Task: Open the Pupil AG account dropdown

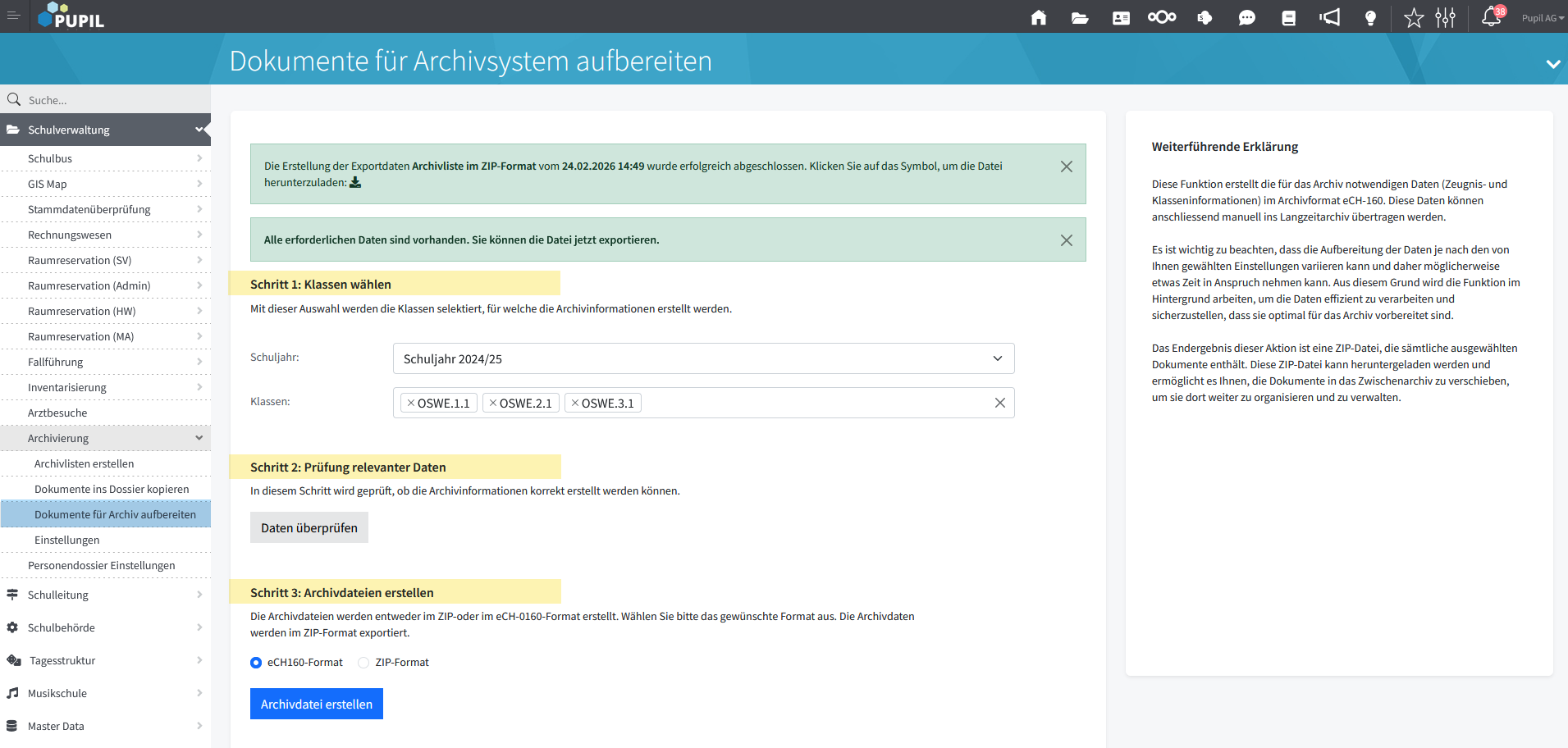Action: 1542,18
